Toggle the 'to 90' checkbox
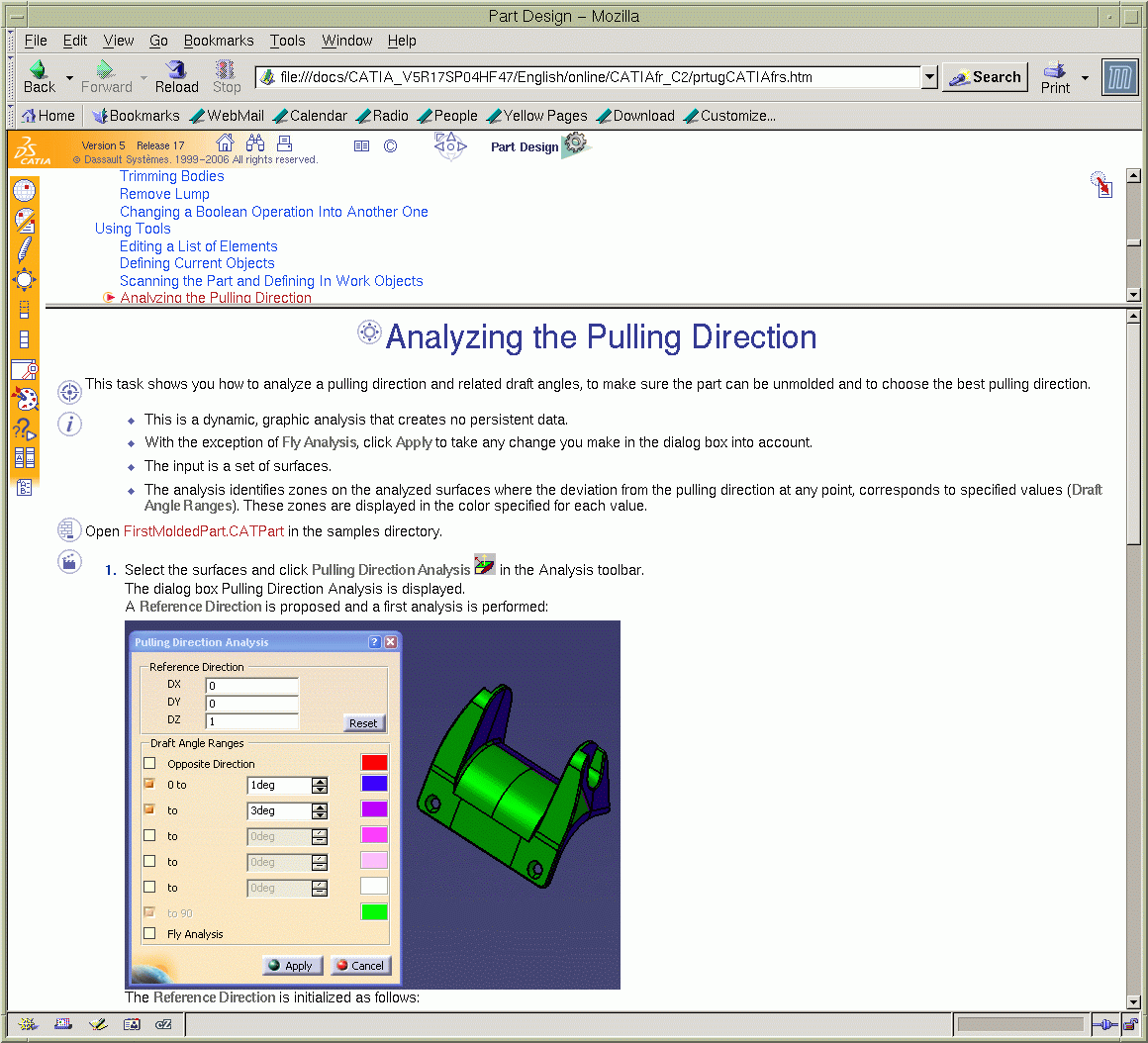This screenshot has height=1043, width=1148. pos(150,912)
